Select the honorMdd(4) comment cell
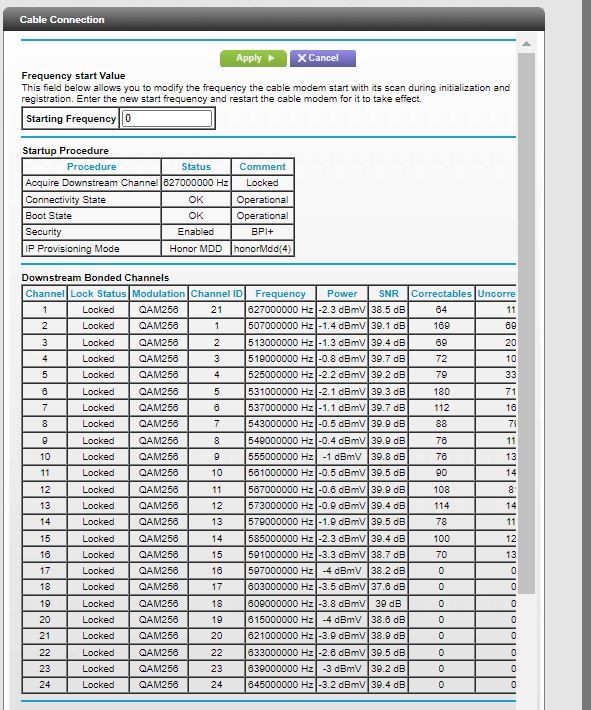The width and height of the screenshot is (591, 710). click(263, 249)
